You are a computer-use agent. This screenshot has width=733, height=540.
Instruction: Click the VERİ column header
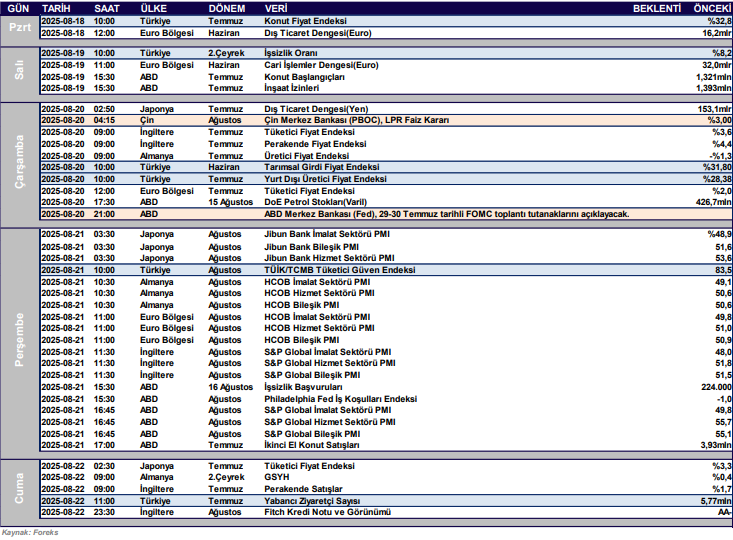pos(277,6)
